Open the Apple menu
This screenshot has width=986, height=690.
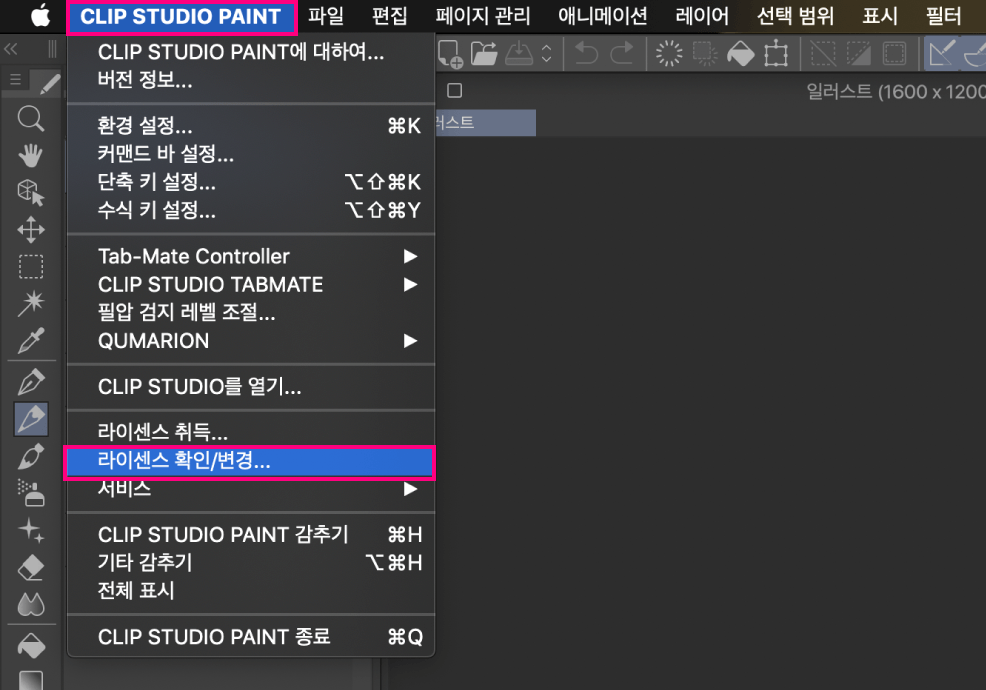click(40, 16)
